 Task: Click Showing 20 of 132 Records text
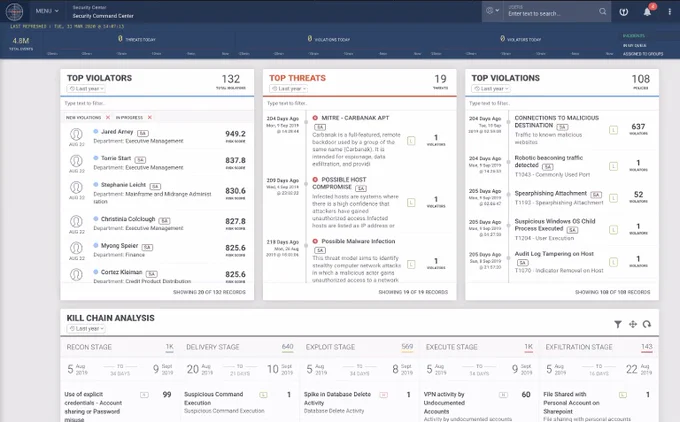tap(209, 292)
